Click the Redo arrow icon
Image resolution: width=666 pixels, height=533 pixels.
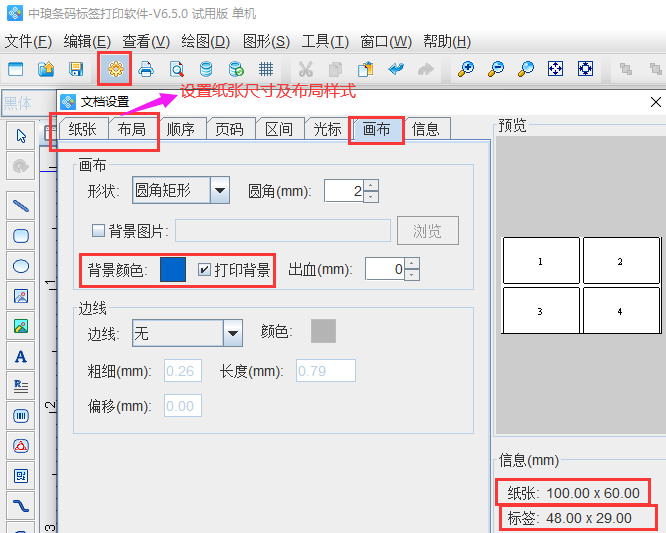pyautogui.click(x=426, y=69)
